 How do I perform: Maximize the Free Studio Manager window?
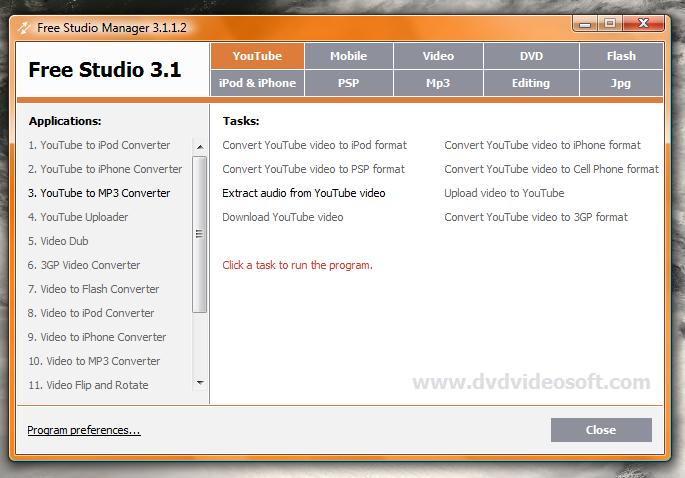tap(610, 24)
